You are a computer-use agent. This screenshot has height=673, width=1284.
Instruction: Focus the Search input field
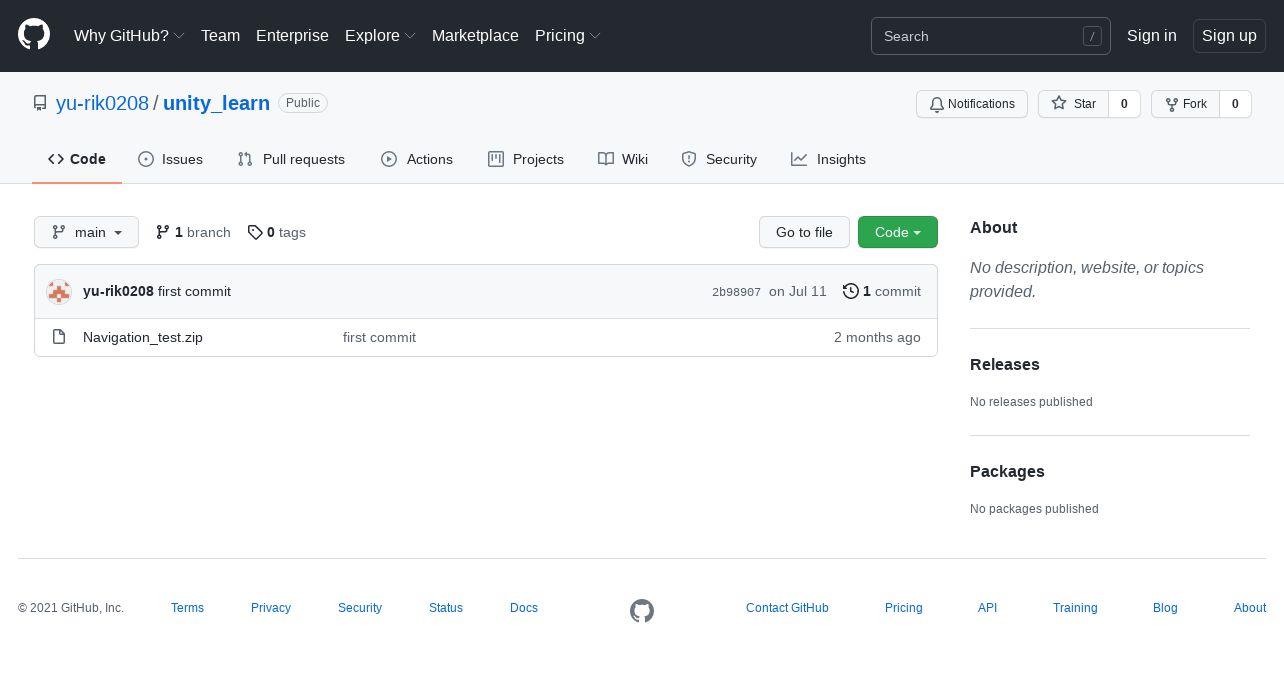coord(991,36)
